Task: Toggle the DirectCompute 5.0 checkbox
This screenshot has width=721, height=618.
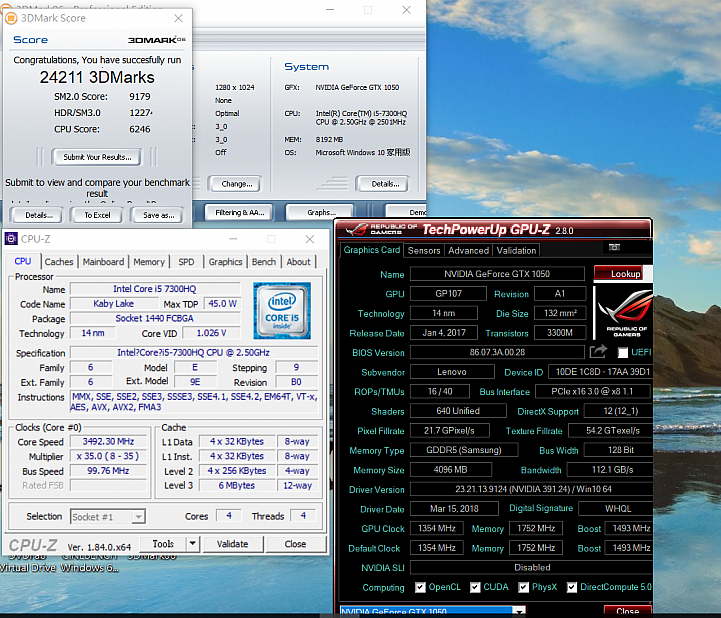Action: pyautogui.click(x=572, y=587)
